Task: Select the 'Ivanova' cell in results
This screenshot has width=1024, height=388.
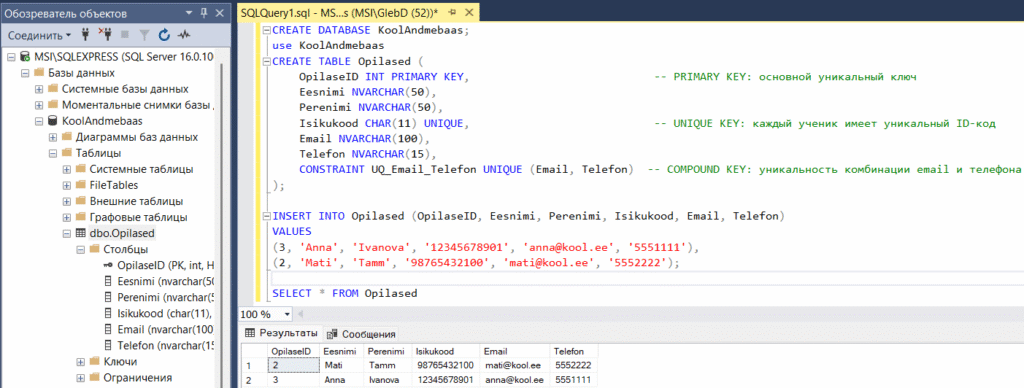Action: (388, 380)
